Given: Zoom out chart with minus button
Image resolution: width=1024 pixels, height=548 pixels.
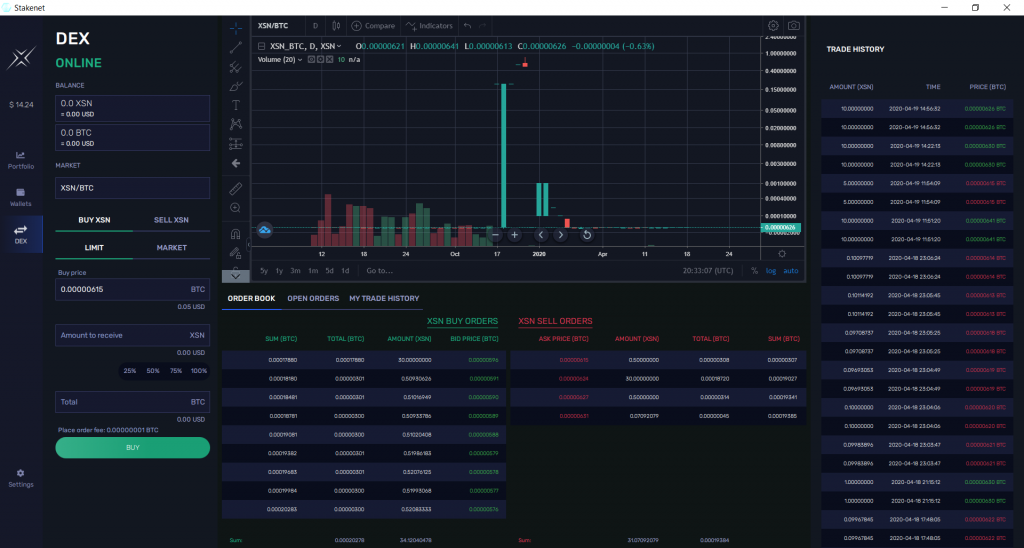Looking at the screenshot, I should 495,235.
